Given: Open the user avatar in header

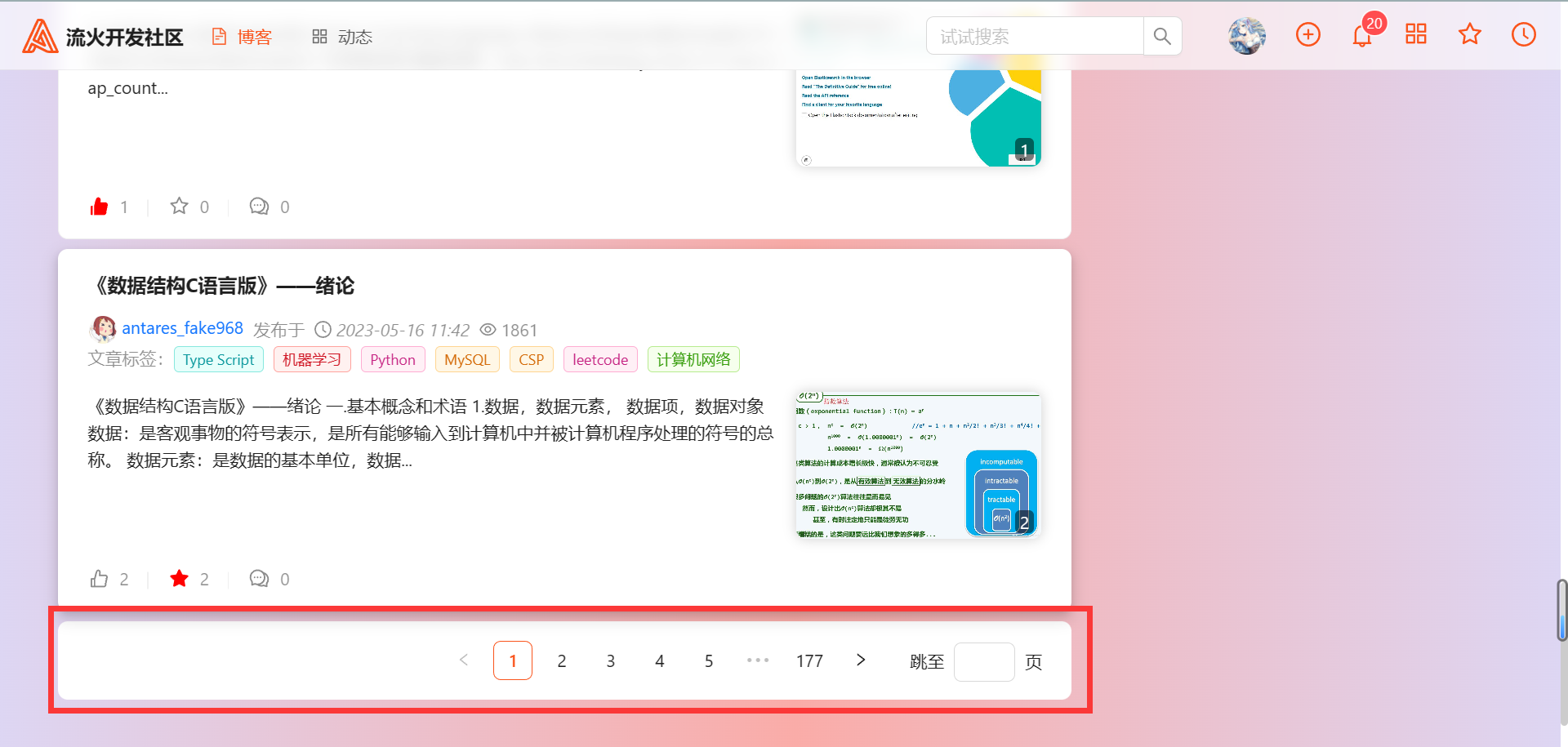Looking at the screenshot, I should pos(1247,36).
